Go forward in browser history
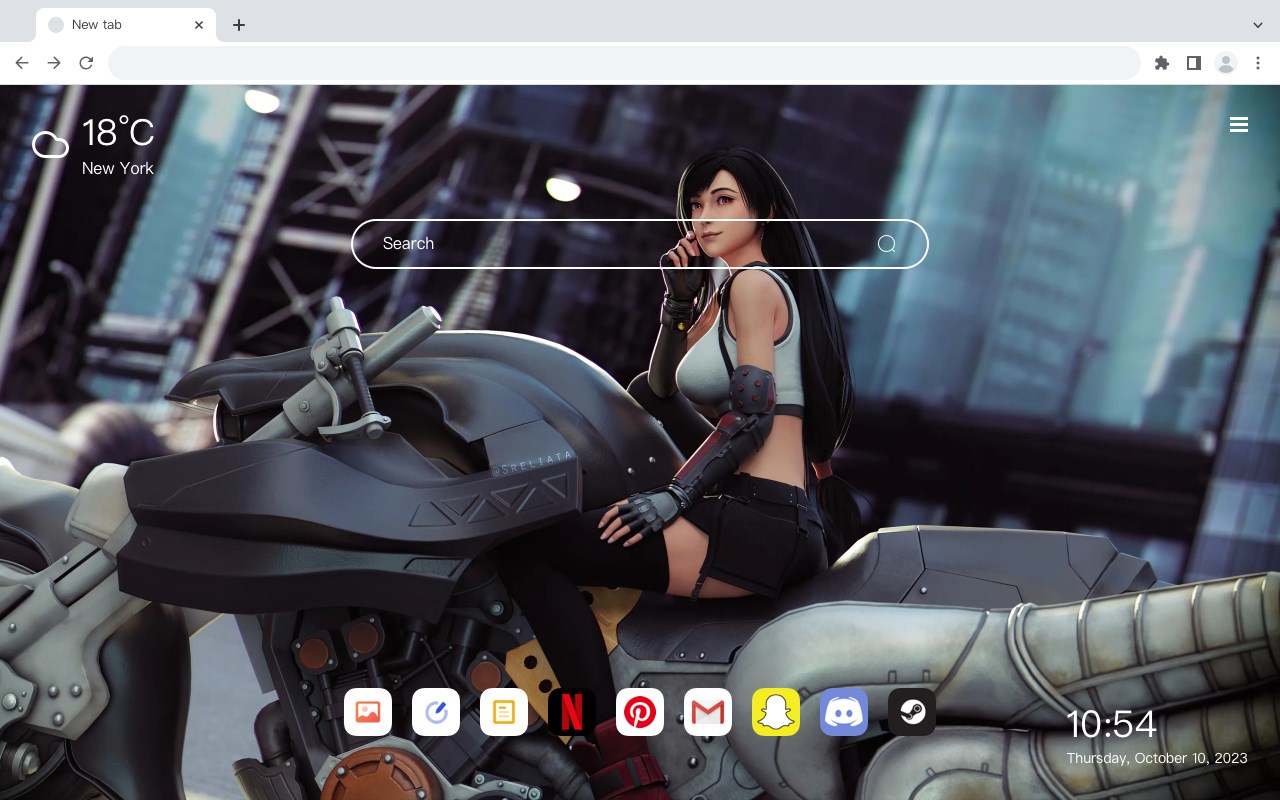 coord(54,63)
